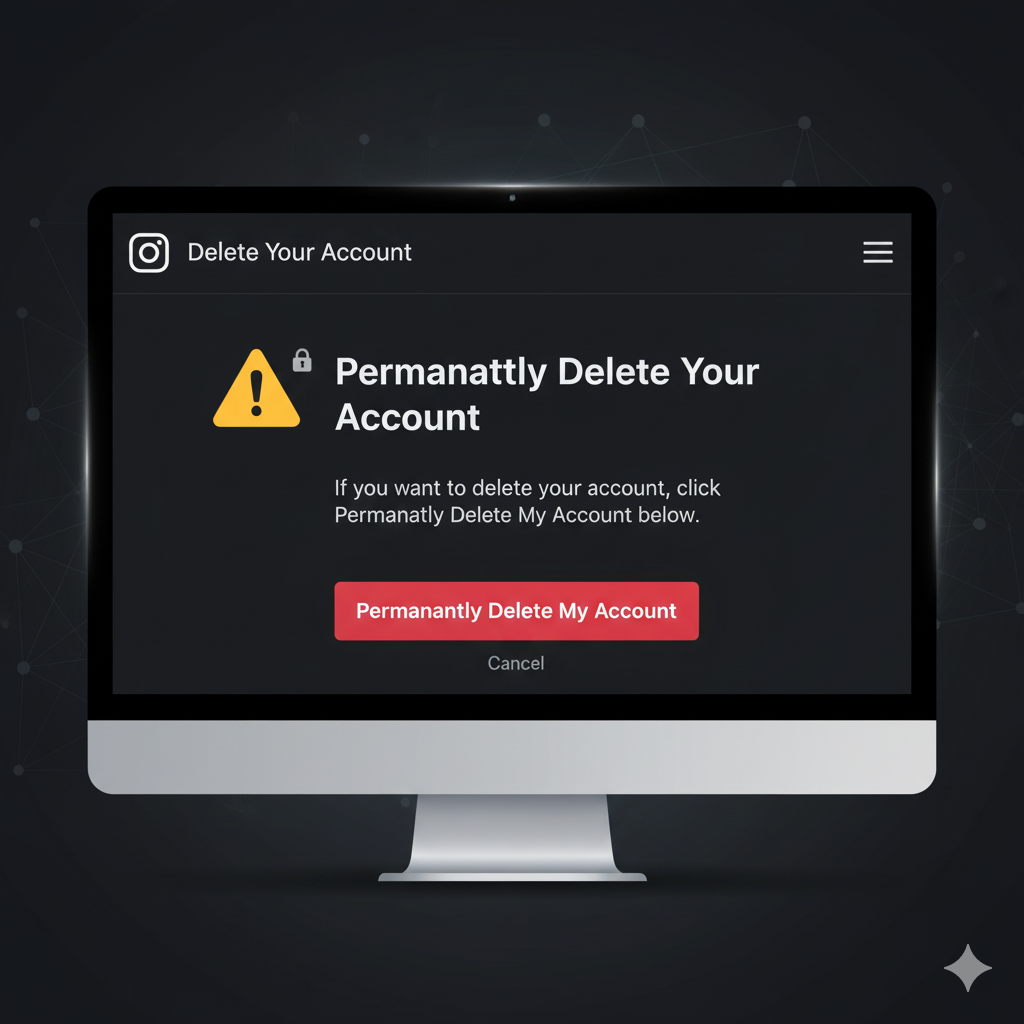1024x1024 pixels.
Task: Click the small gray padlock icon
Action: pos(302,360)
